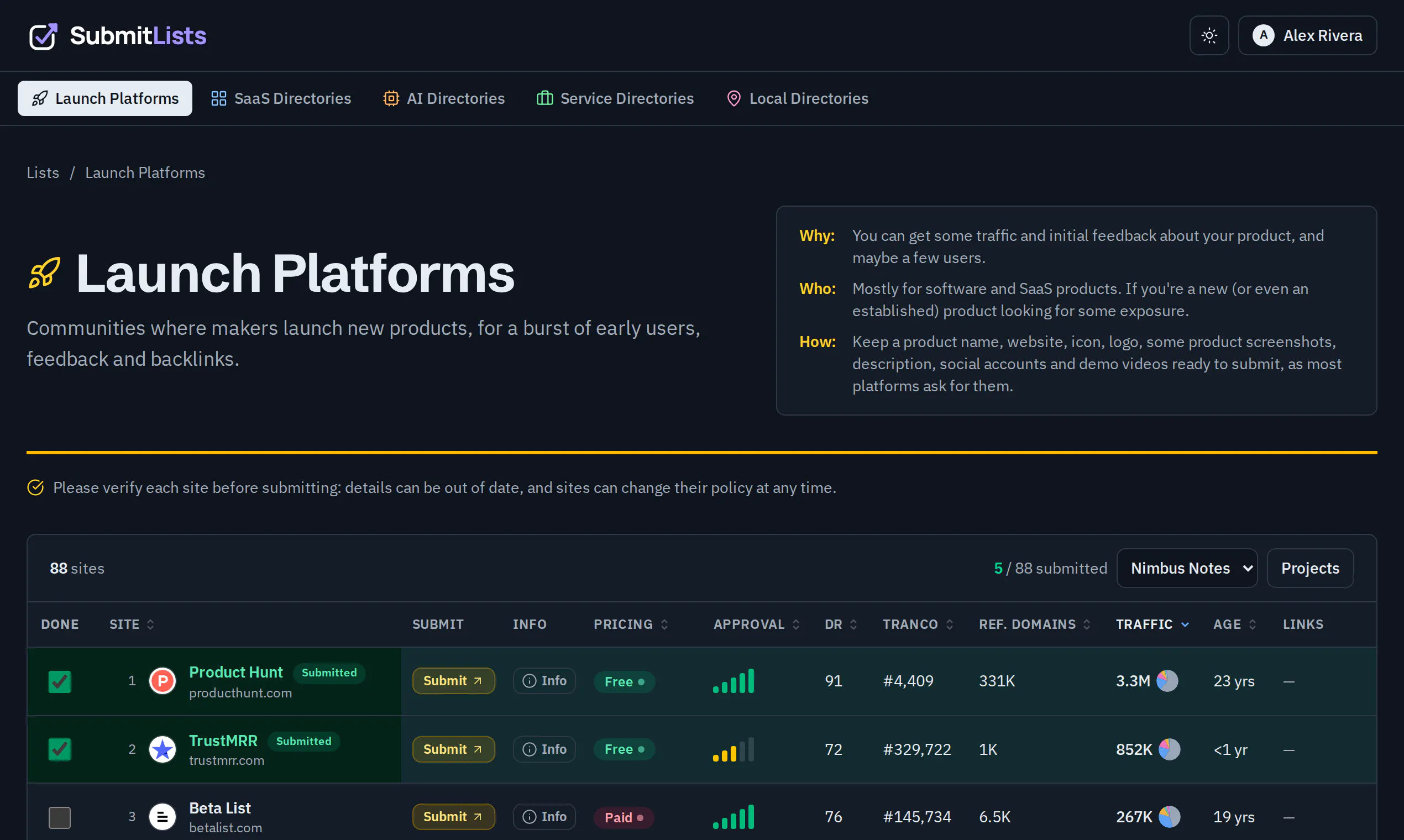
Task: Click the TrustMRR star logo
Action: tap(163, 749)
